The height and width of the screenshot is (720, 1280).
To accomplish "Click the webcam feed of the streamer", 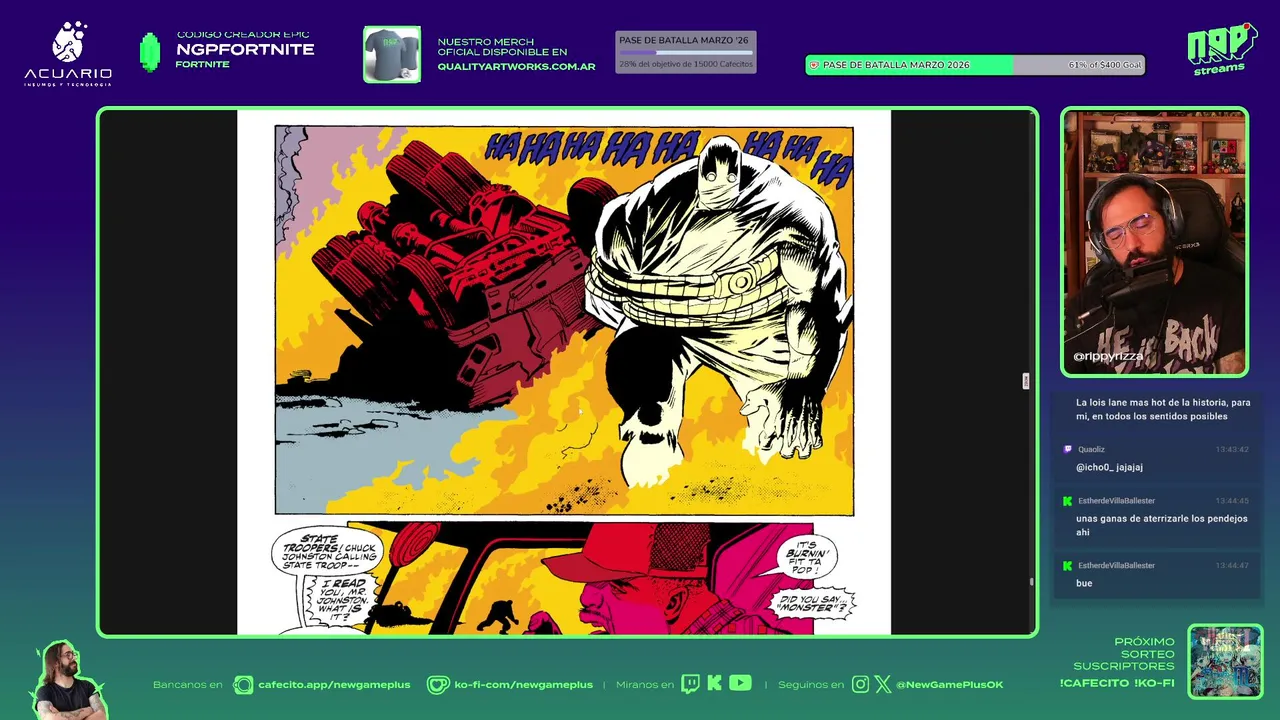I will 1154,242.
